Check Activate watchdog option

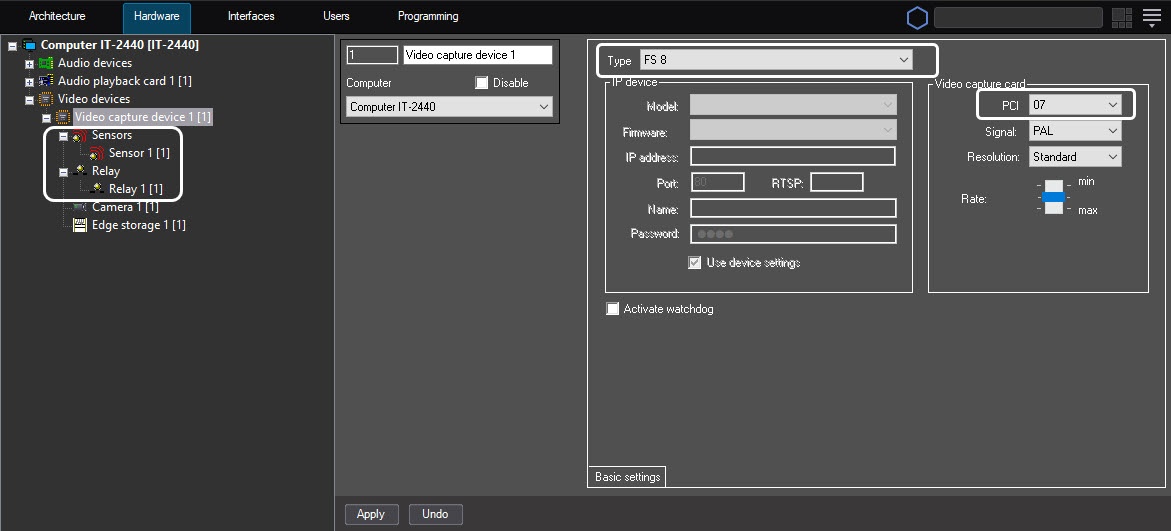point(613,309)
